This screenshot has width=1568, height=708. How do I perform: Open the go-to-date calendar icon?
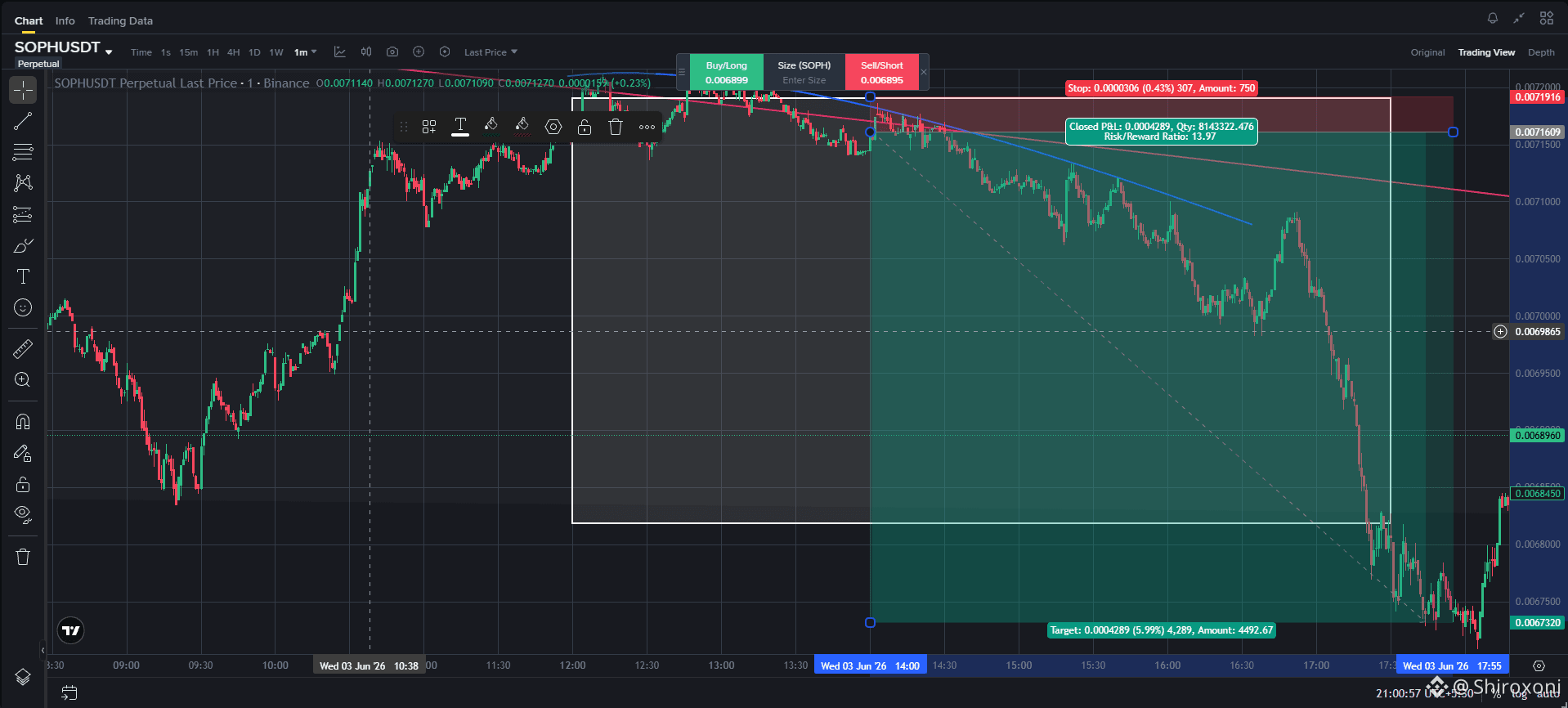pyautogui.click(x=69, y=693)
